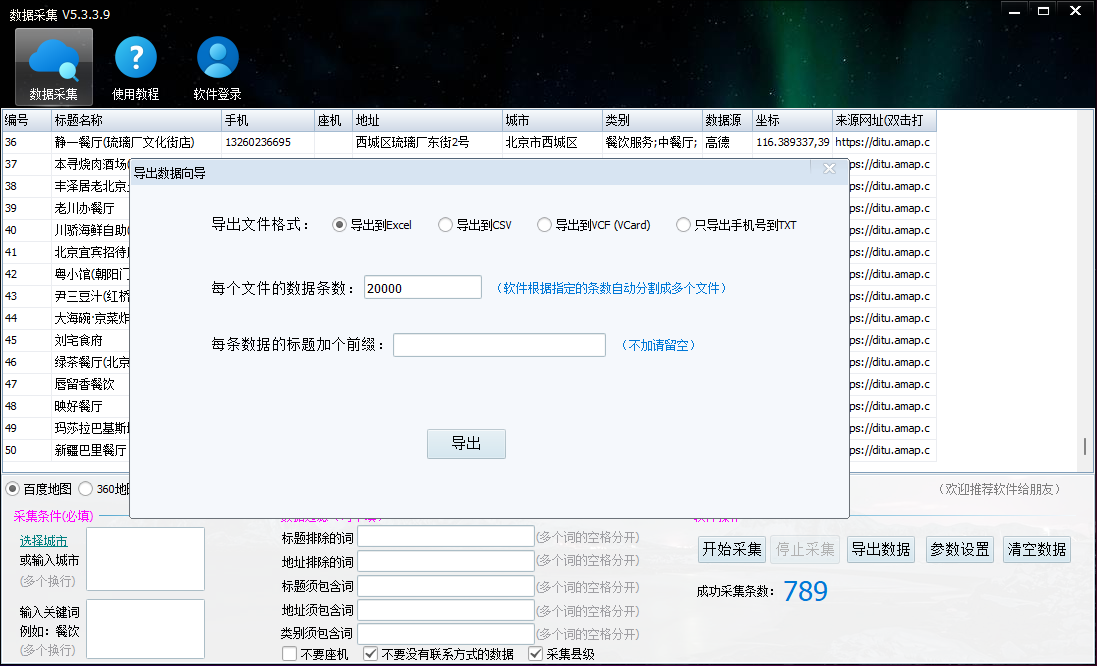Click the 地址 column header
The height and width of the screenshot is (666, 1097).
coord(427,120)
